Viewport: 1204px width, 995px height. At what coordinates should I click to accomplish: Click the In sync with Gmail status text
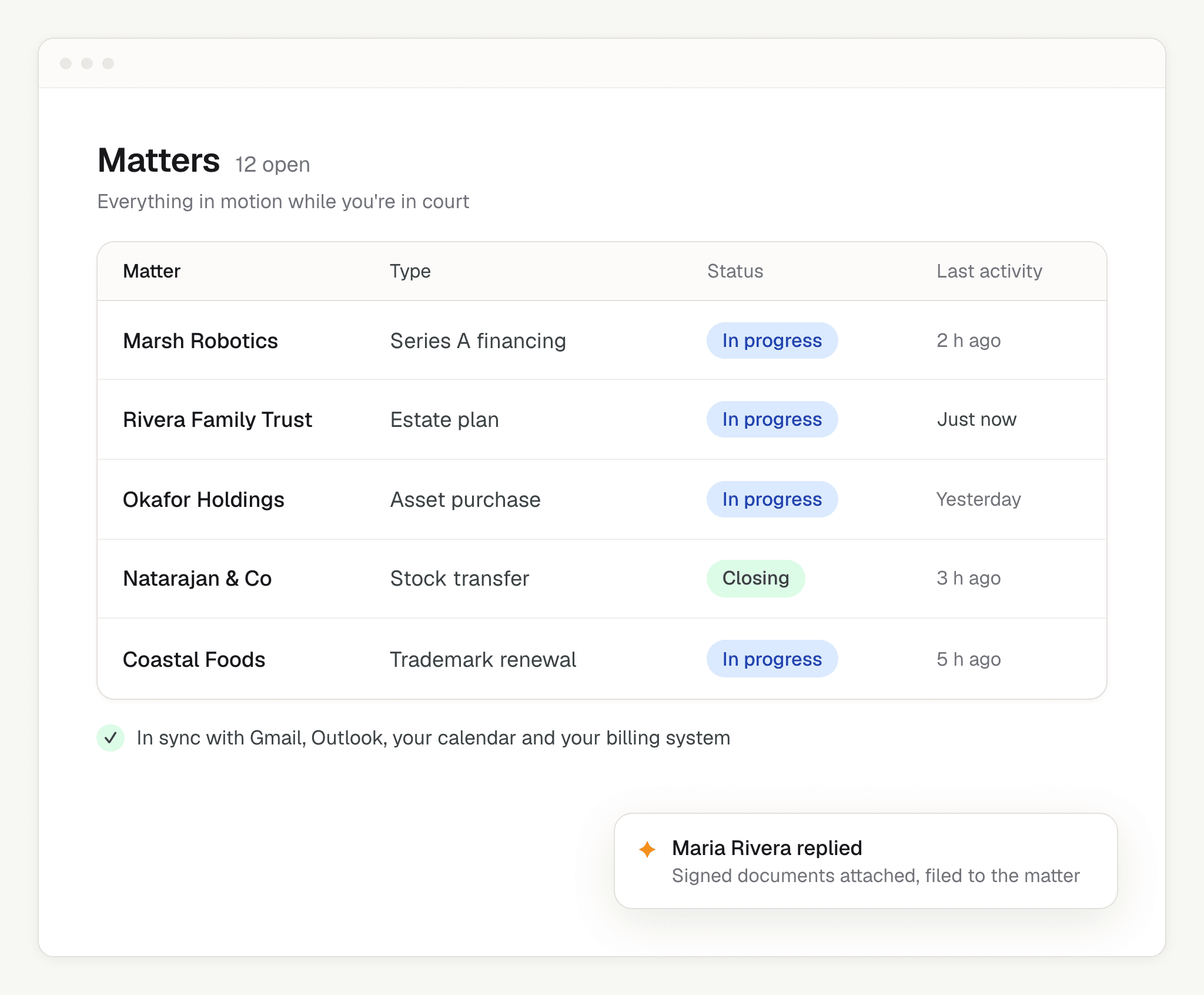[x=433, y=738]
